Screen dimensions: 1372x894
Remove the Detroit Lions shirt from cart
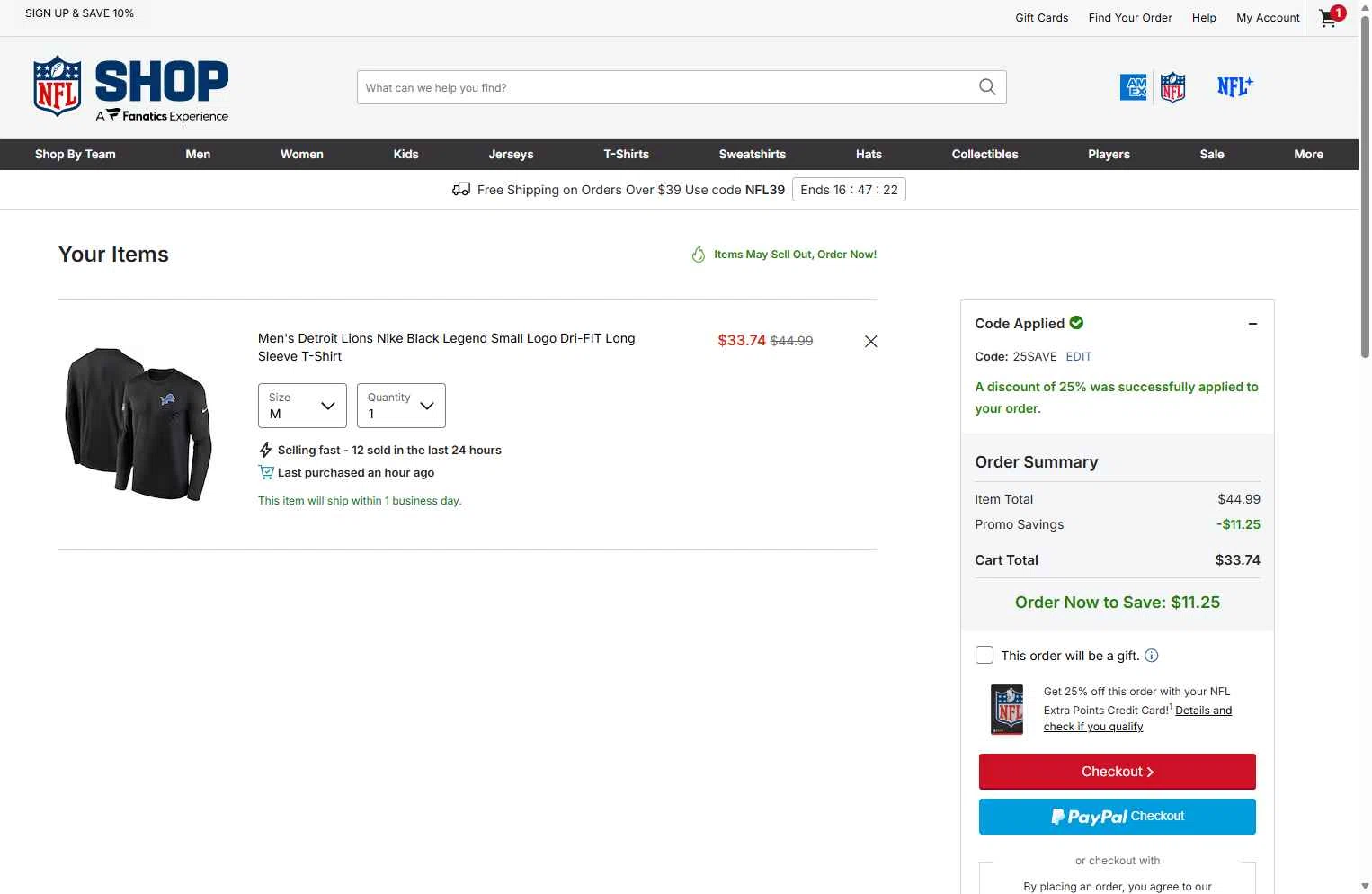click(870, 341)
